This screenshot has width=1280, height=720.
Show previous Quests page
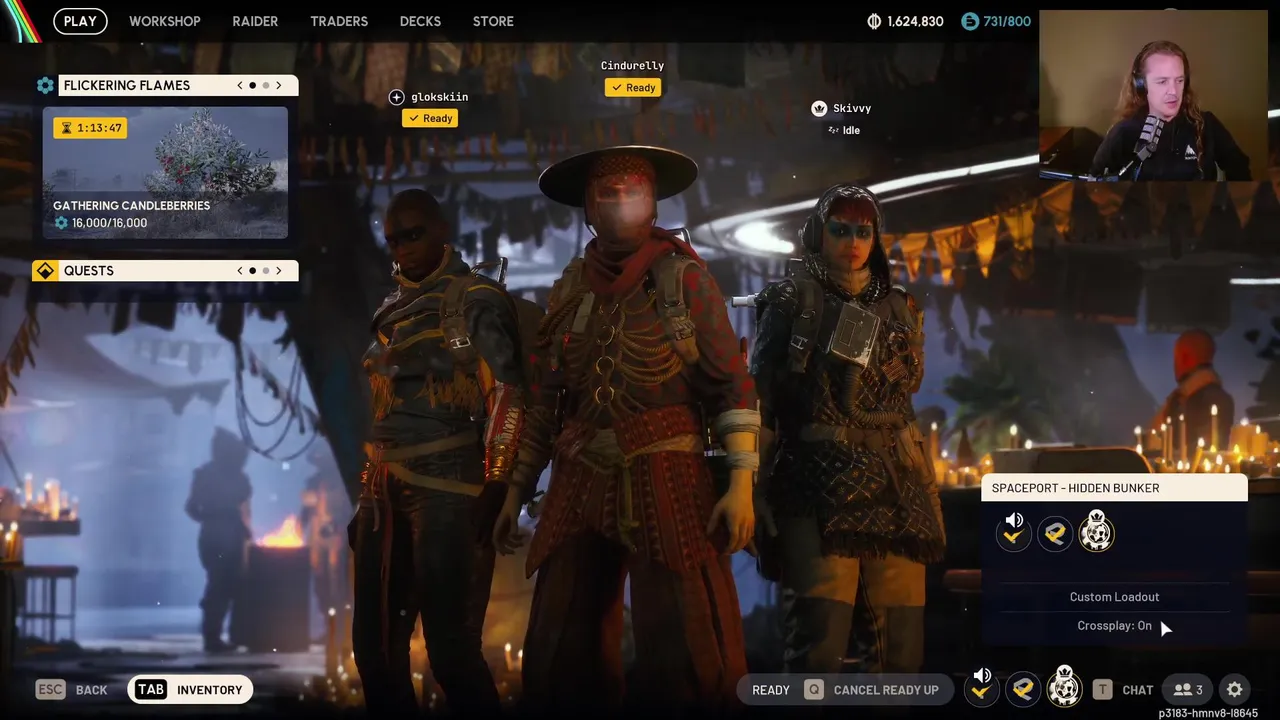tap(240, 270)
